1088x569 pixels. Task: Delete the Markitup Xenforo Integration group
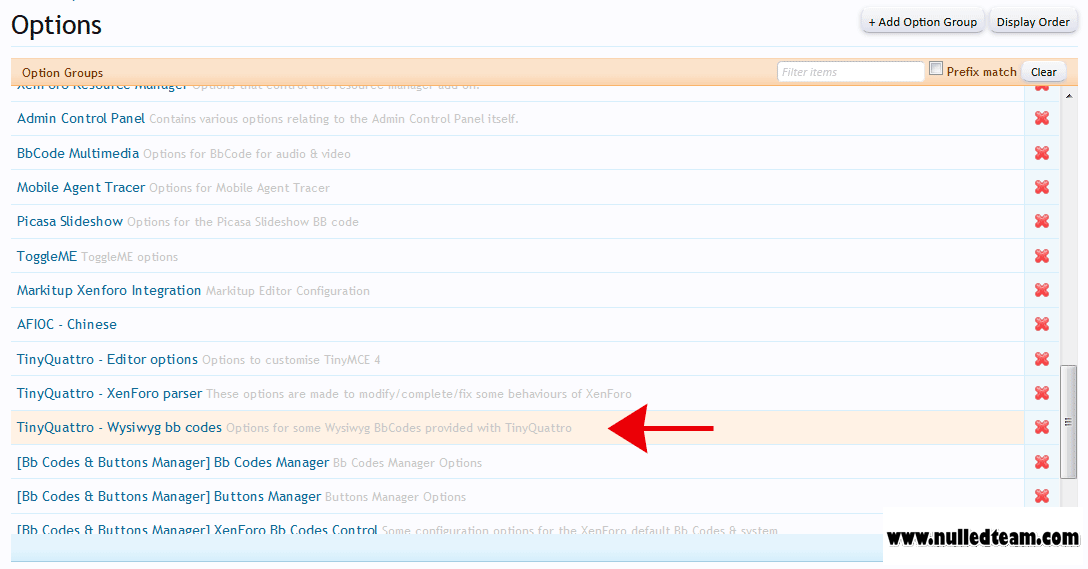click(1042, 289)
